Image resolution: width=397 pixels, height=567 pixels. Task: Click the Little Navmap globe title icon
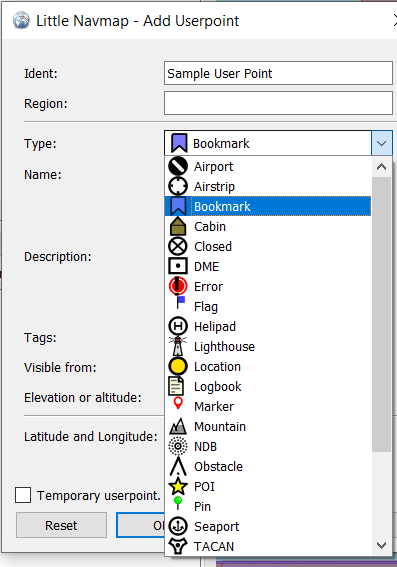(21, 20)
